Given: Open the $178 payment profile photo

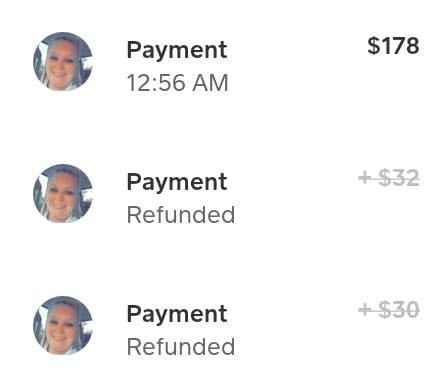Looking at the screenshot, I should (63, 61).
